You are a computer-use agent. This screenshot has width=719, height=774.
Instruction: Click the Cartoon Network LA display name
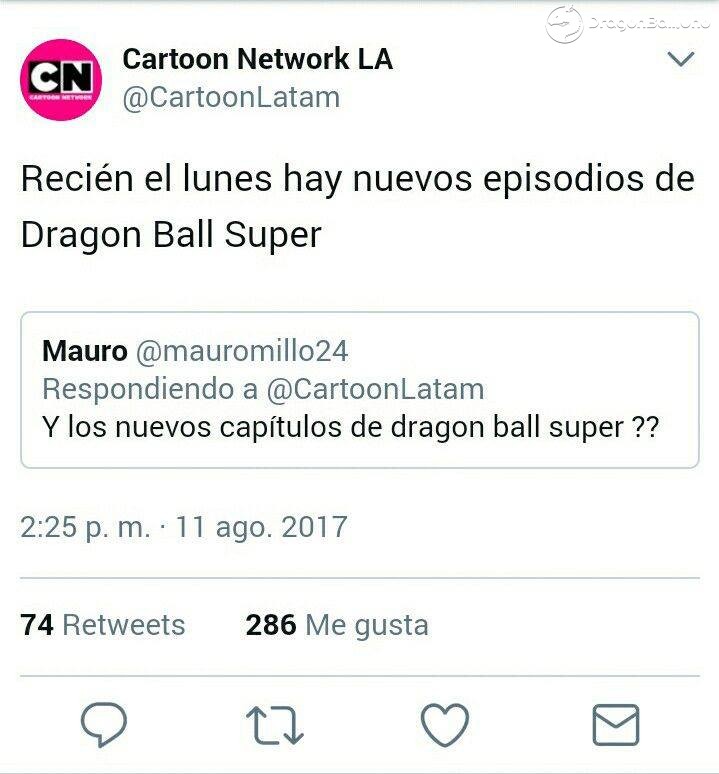tap(258, 59)
